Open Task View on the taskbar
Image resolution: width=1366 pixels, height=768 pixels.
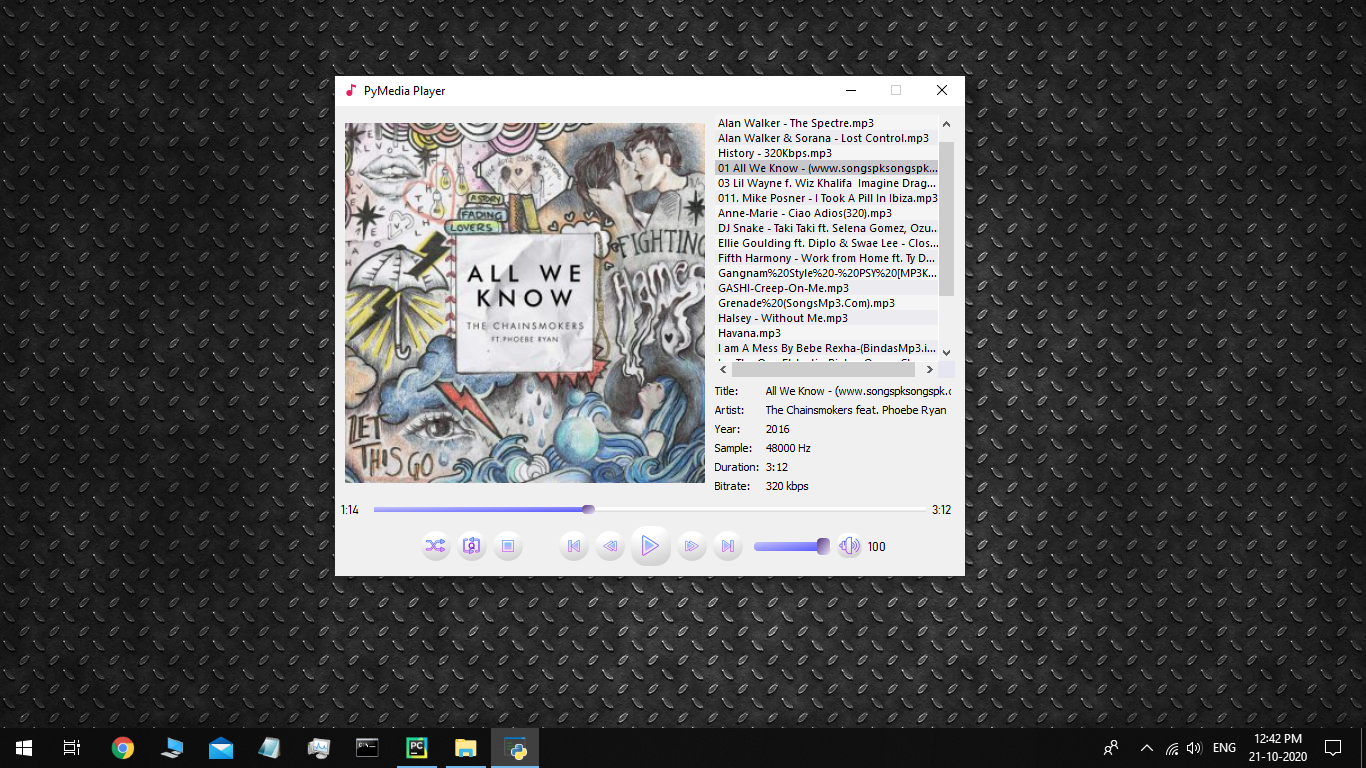point(72,748)
